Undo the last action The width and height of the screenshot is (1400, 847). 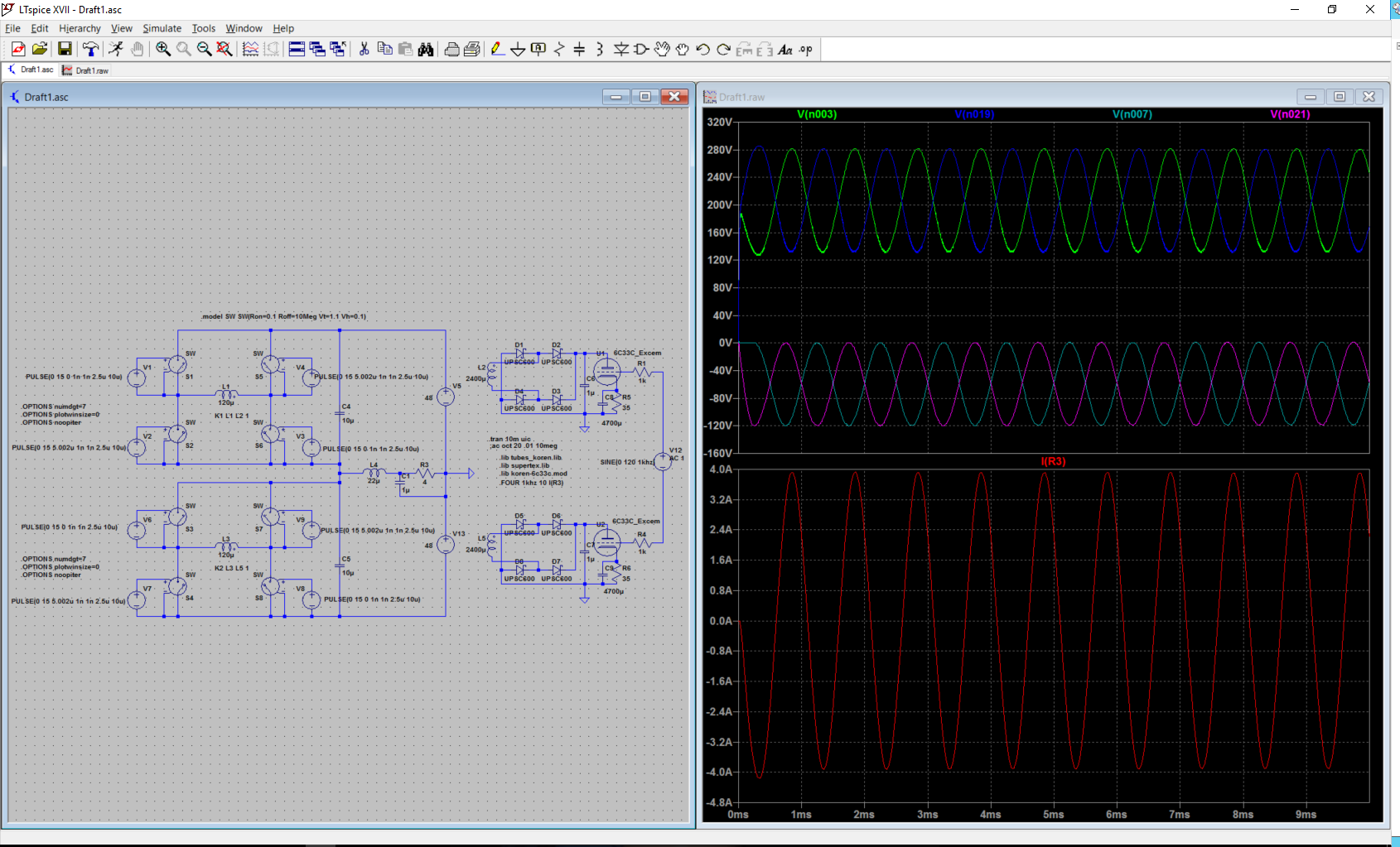click(703, 50)
